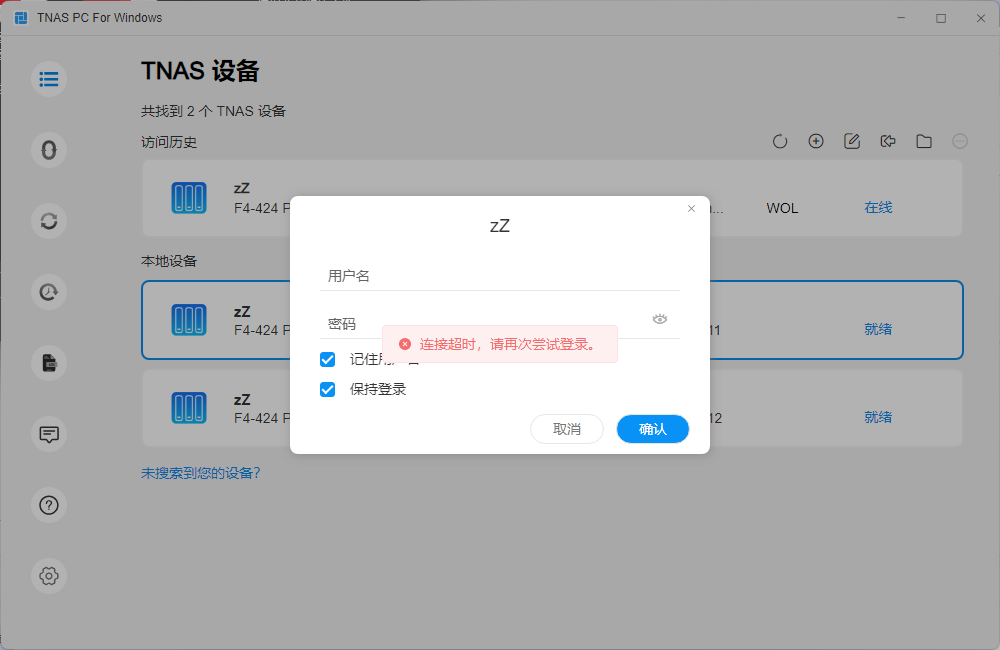Click the TNAS 设备 page heading
Viewport: 1000px width, 650px height.
coord(200,71)
